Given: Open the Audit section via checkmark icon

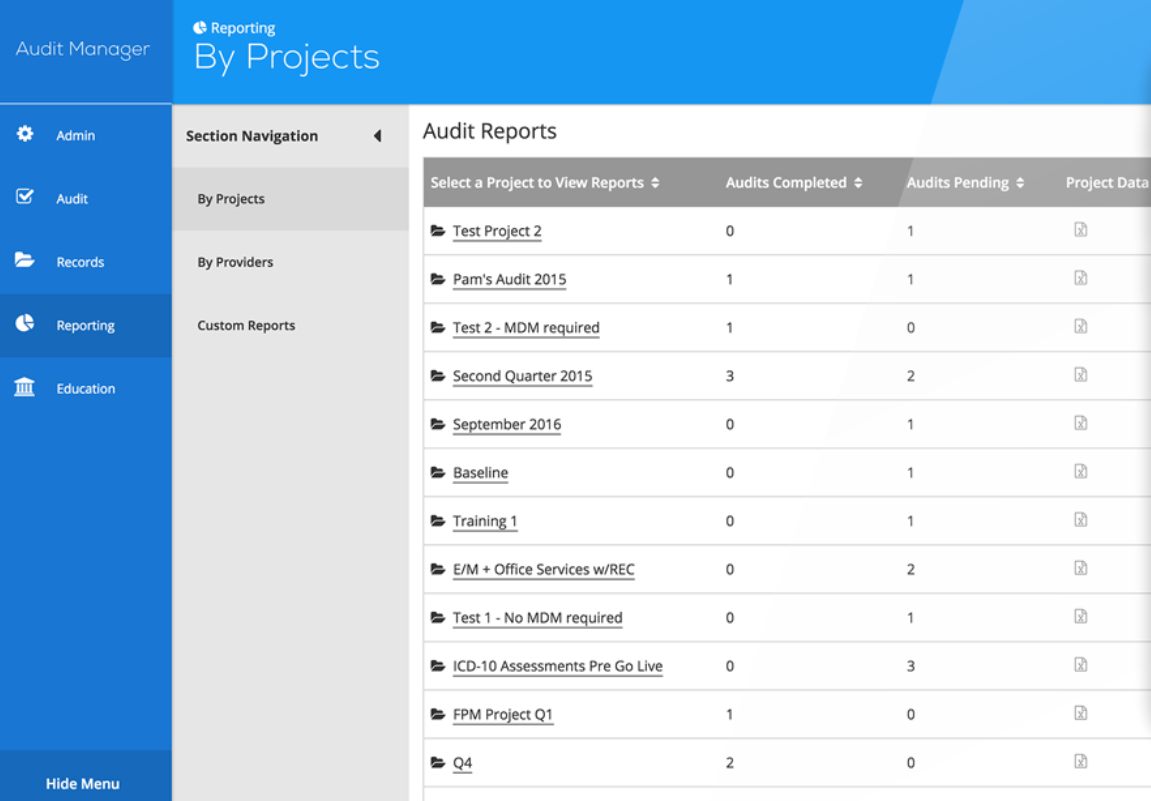Looking at the screenshot, I should pyautogui.click(x=24, y=198).
